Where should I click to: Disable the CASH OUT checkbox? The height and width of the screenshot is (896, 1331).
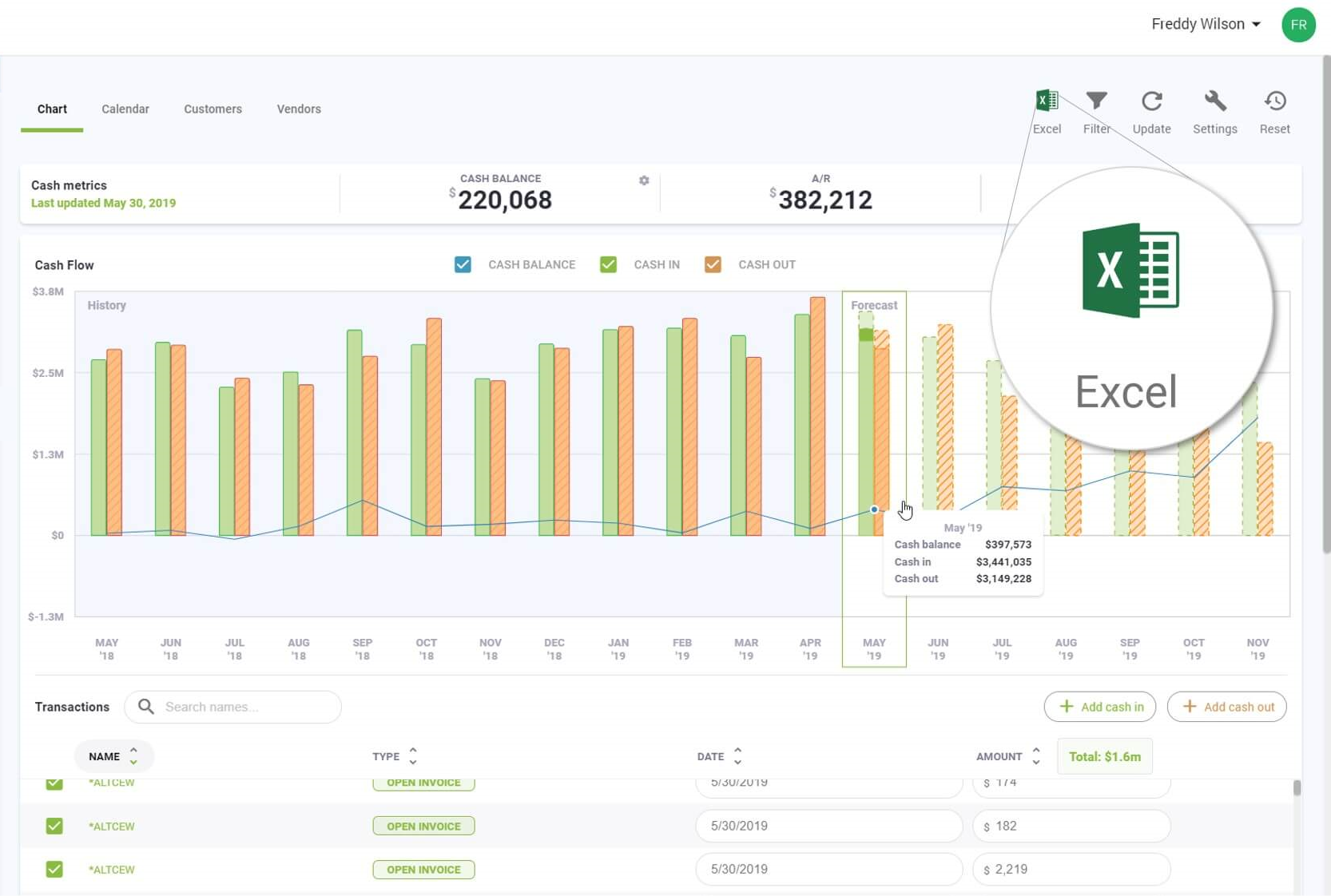coord(713,264)
